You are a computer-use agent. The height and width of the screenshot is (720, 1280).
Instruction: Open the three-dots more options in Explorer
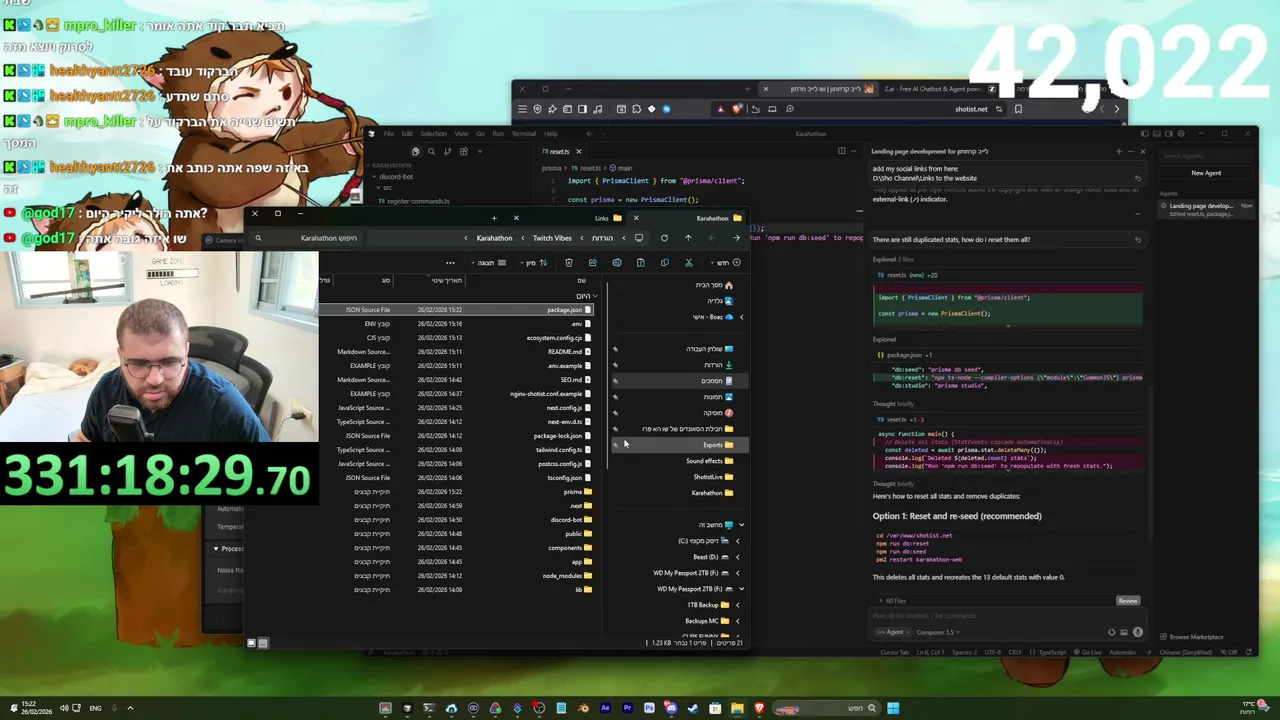coord(450,263)
